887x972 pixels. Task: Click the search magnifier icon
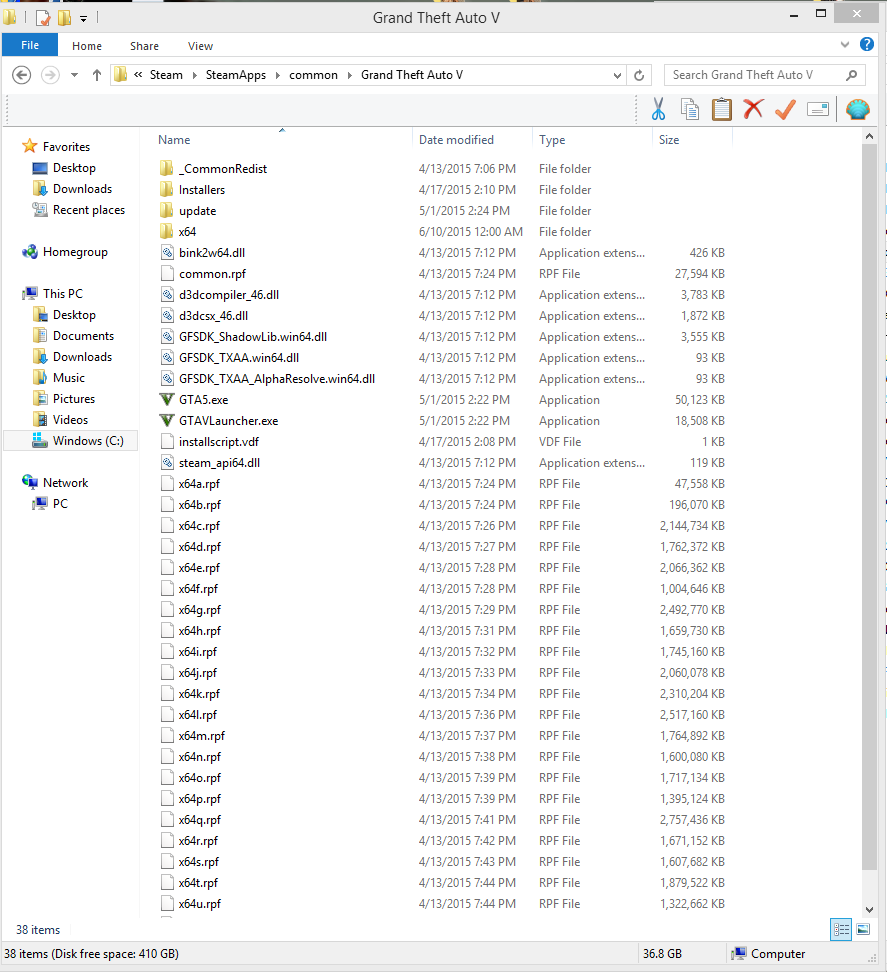(x=852, y=75)
